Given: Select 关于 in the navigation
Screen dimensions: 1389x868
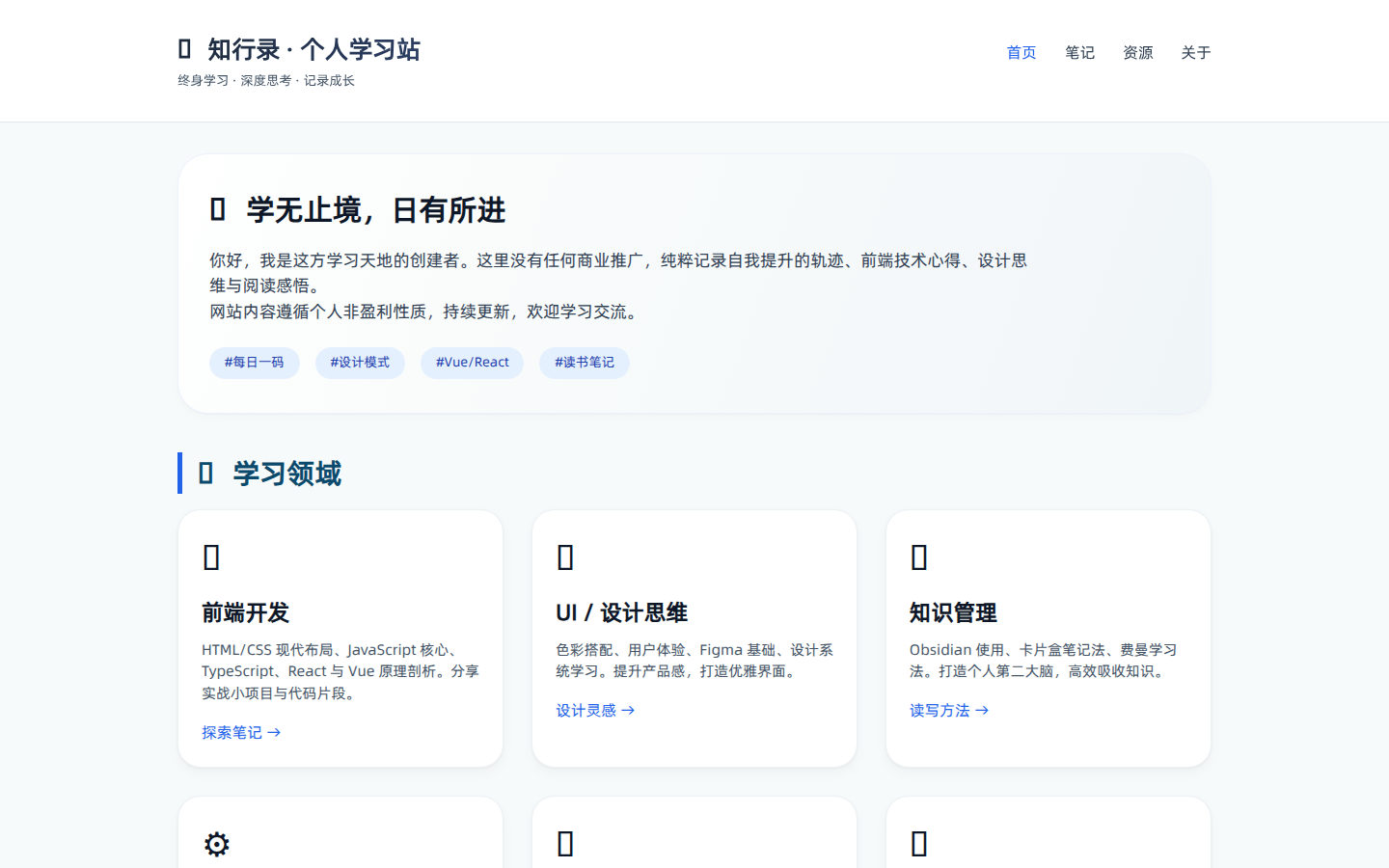Looking at the screenshot, I should 1195,53.
